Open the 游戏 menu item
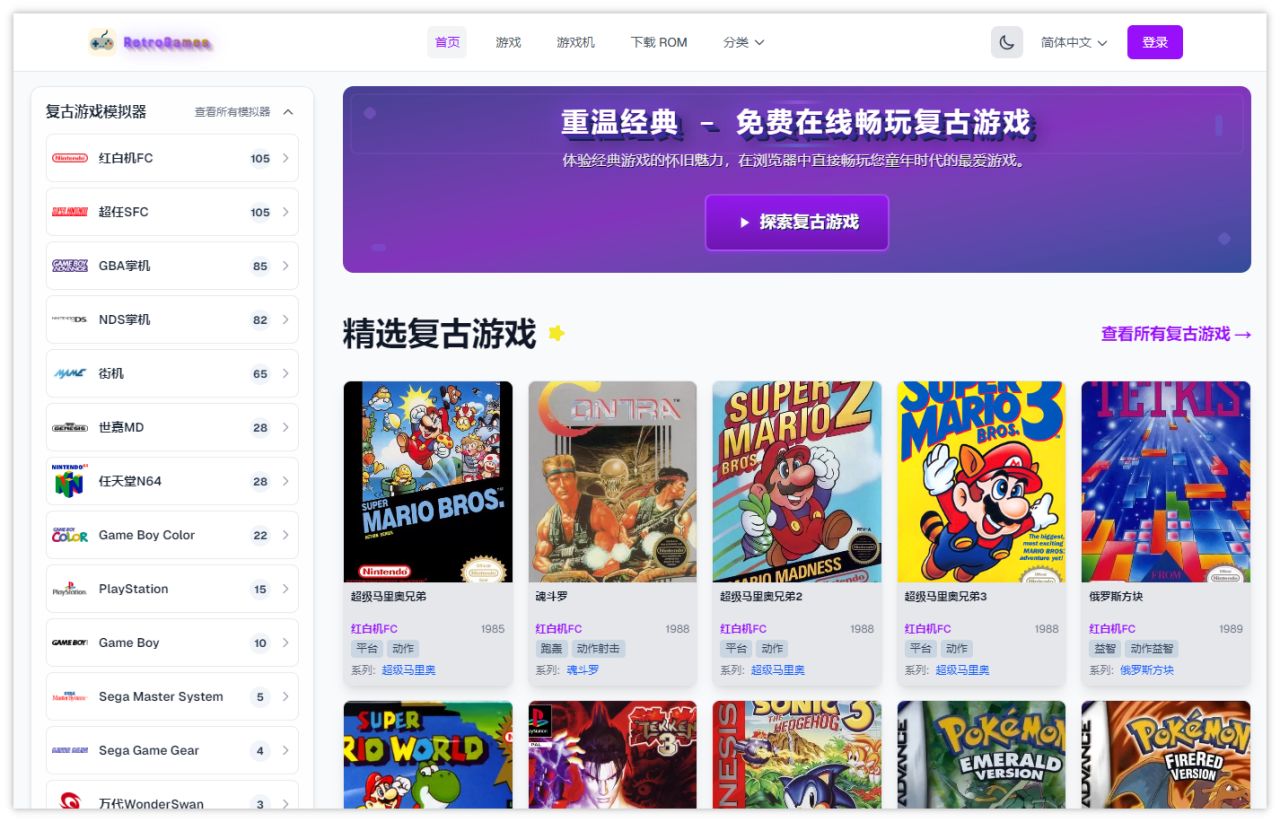Image resolution: width=1280 pixels, height=822 pixels. point(508,42)
